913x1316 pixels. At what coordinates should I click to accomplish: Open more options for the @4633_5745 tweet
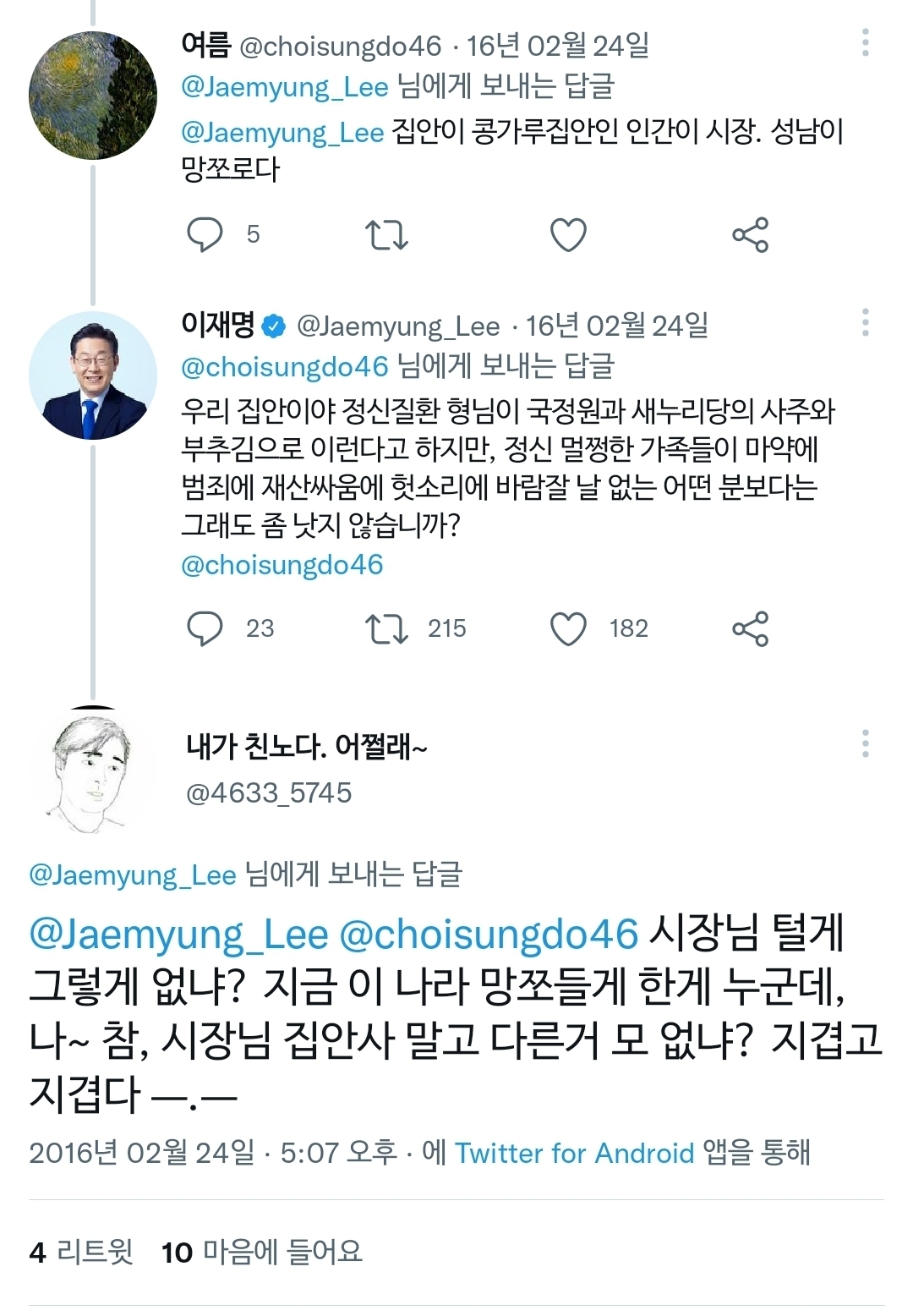pos(865,743)
